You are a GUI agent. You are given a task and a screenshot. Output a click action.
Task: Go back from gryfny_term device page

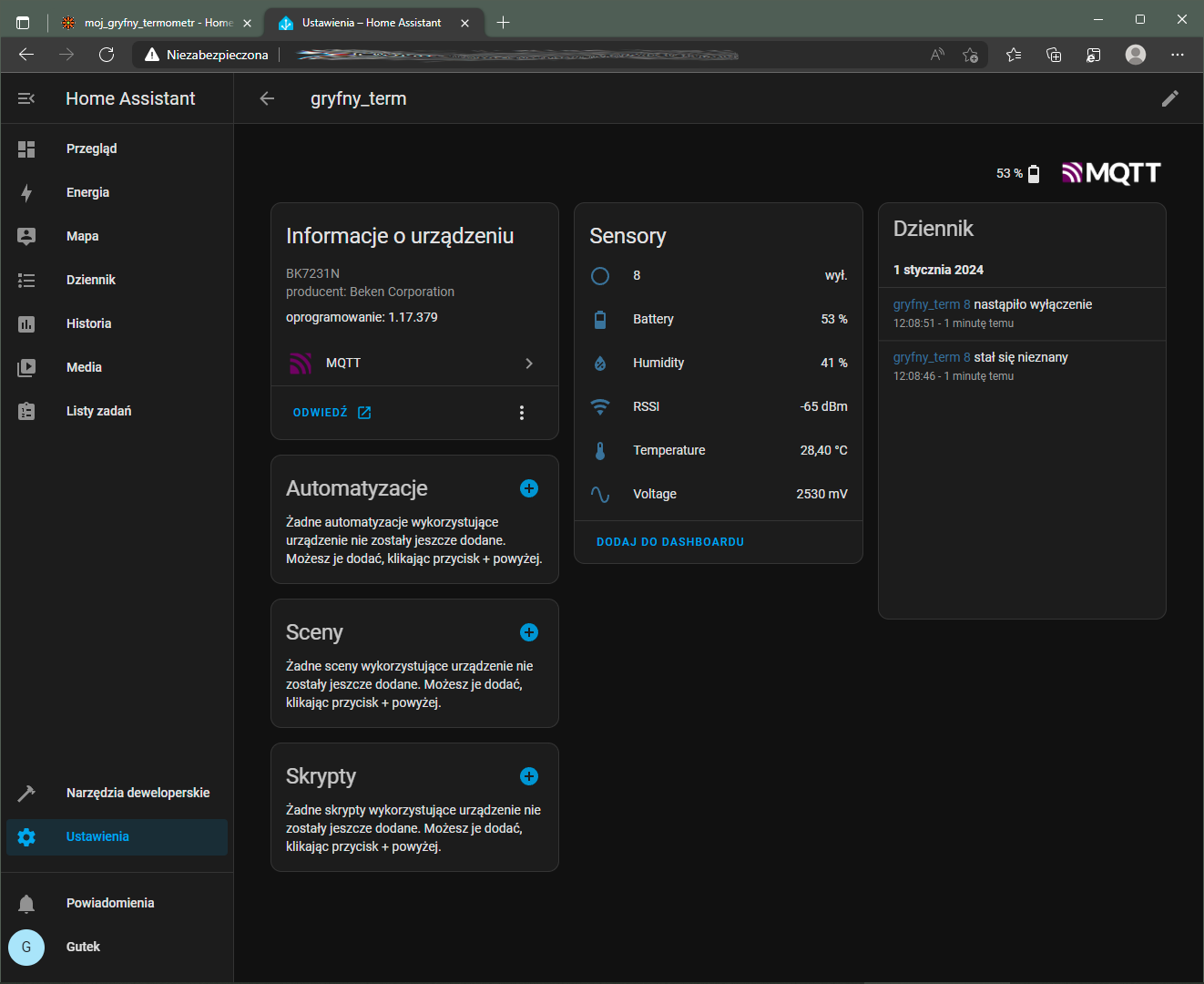tap(267, 98)
